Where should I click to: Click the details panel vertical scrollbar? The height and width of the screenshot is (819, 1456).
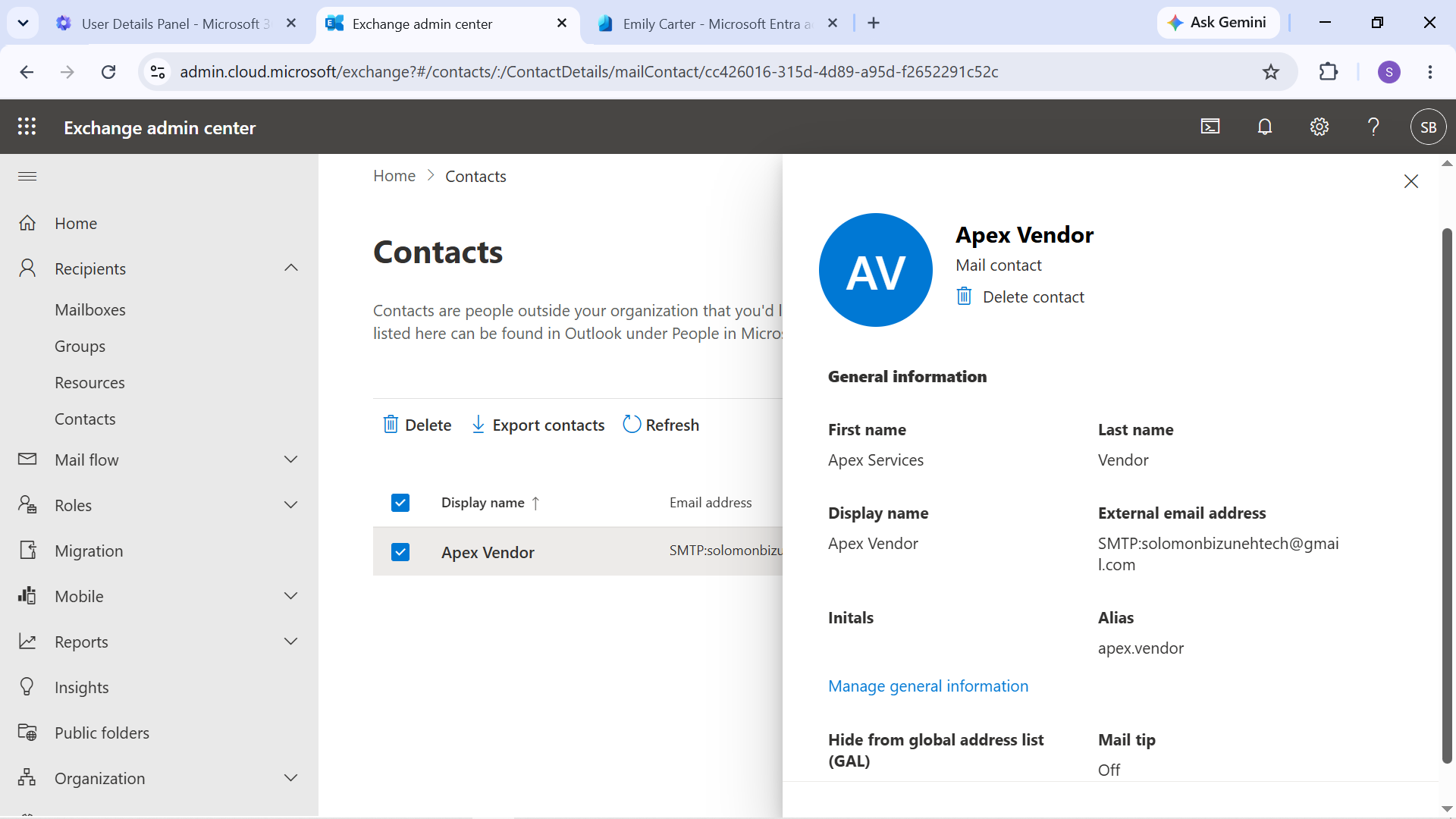pos(1447,494)
